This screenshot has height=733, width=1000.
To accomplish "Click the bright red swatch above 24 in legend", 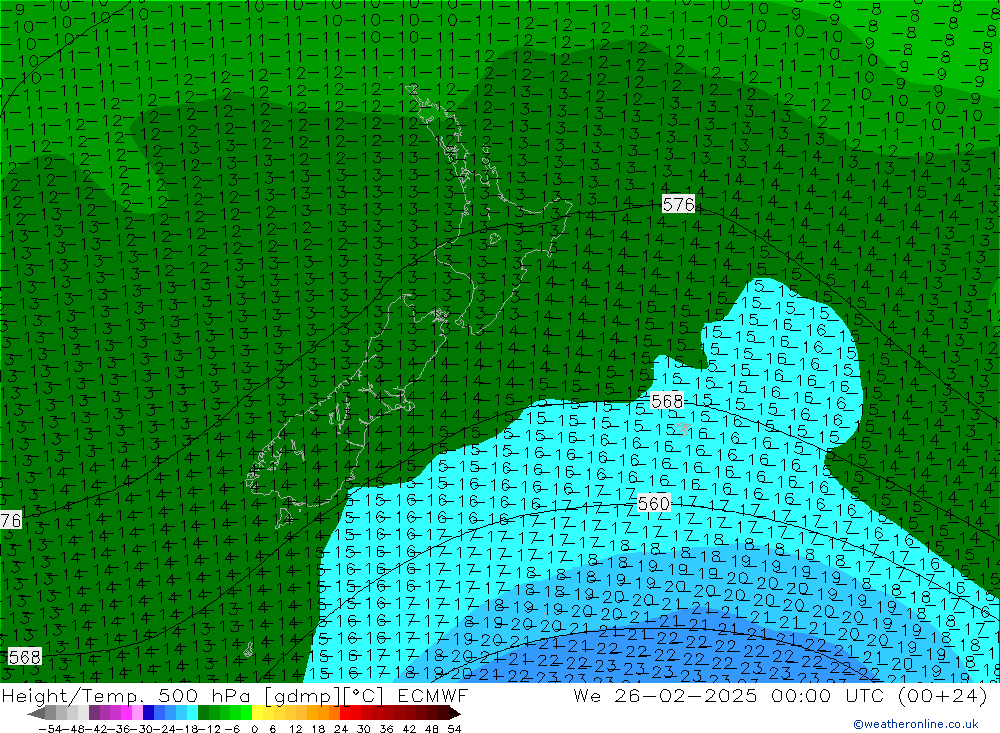I will pos(345,713).
